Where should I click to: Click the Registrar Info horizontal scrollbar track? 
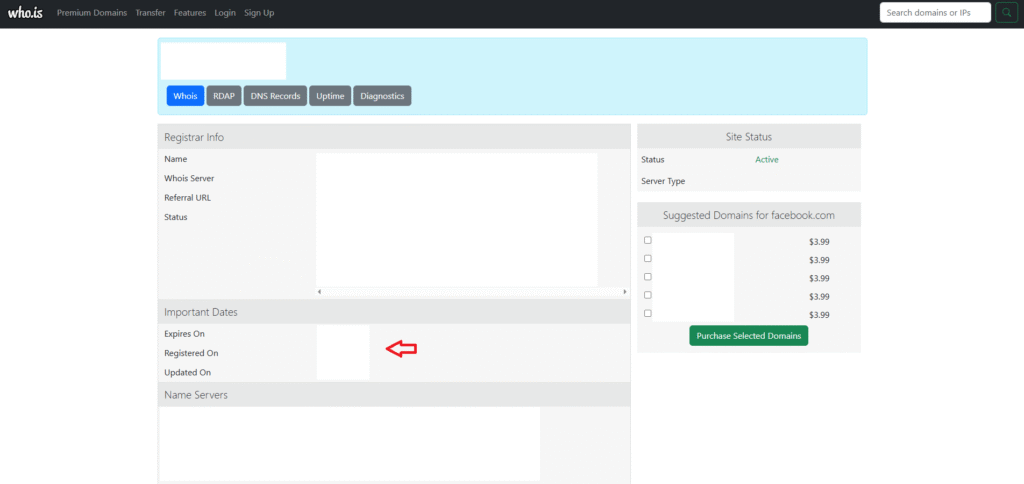click(x=470, y=292)
